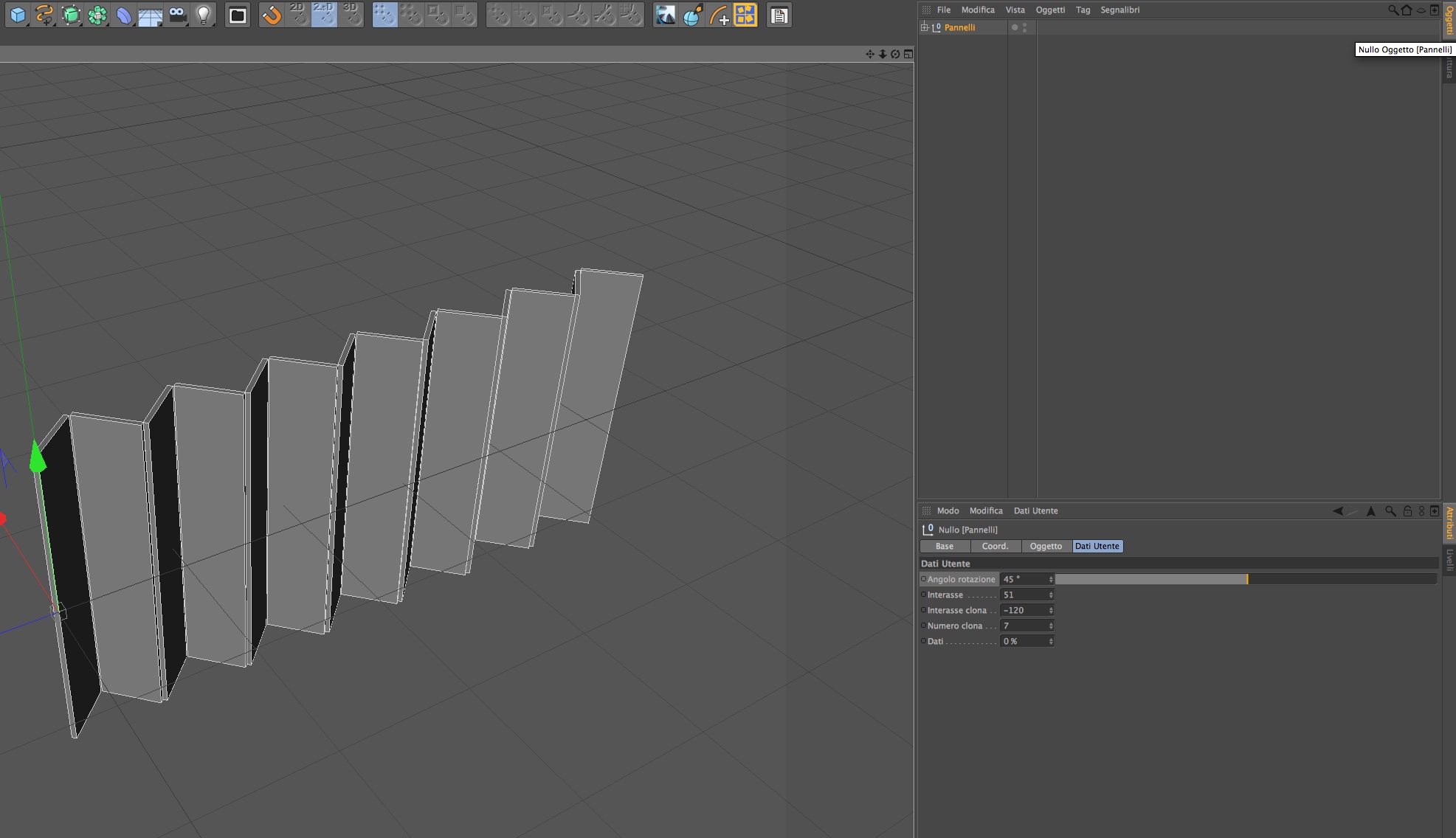Toggle the orange magnet snap icon
The height and width of the screenshot is (838, 1456).
pyautogui.click(x=272, y=15)
